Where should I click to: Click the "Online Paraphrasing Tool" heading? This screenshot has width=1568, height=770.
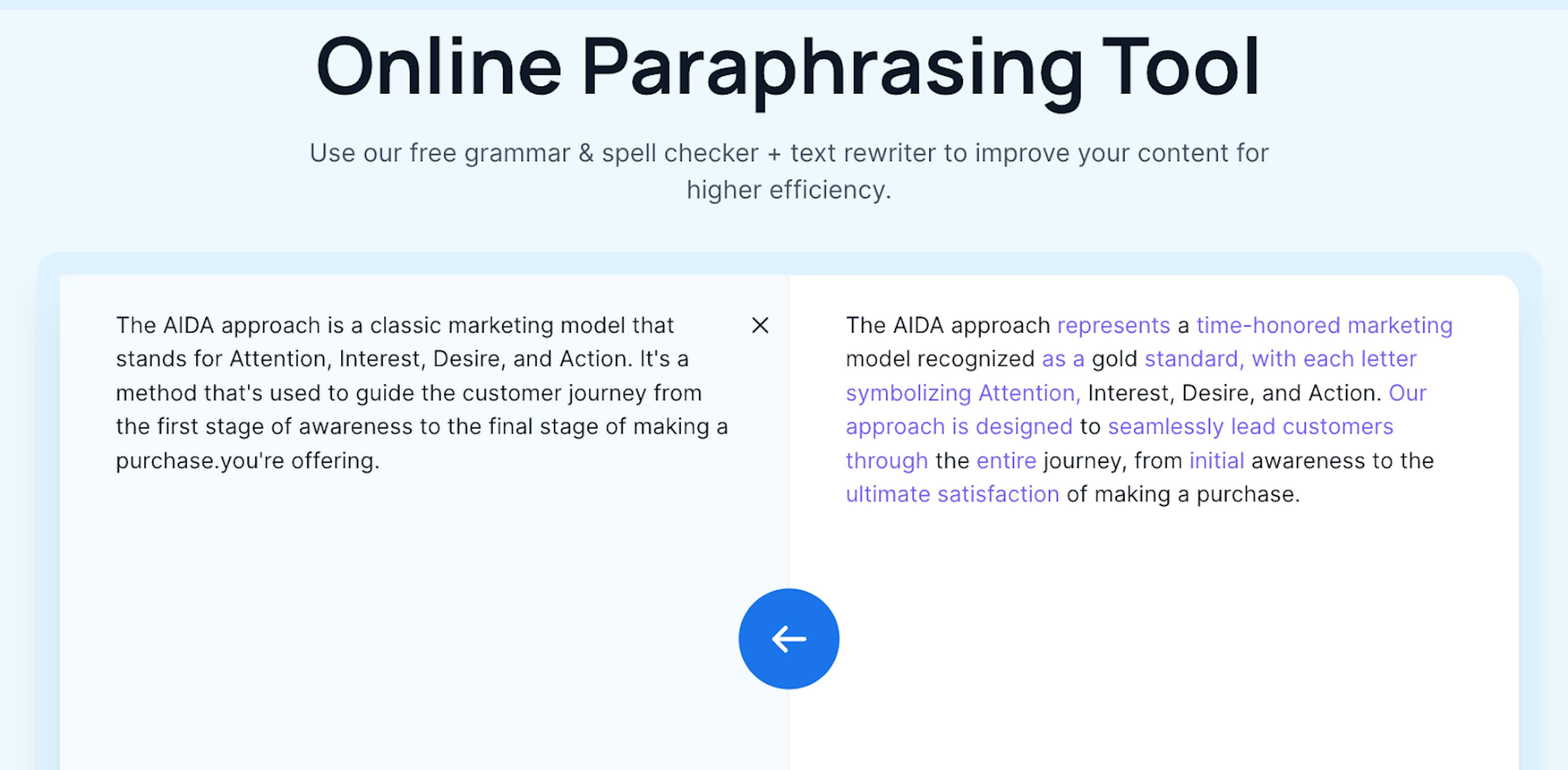(x=788, y=67)
